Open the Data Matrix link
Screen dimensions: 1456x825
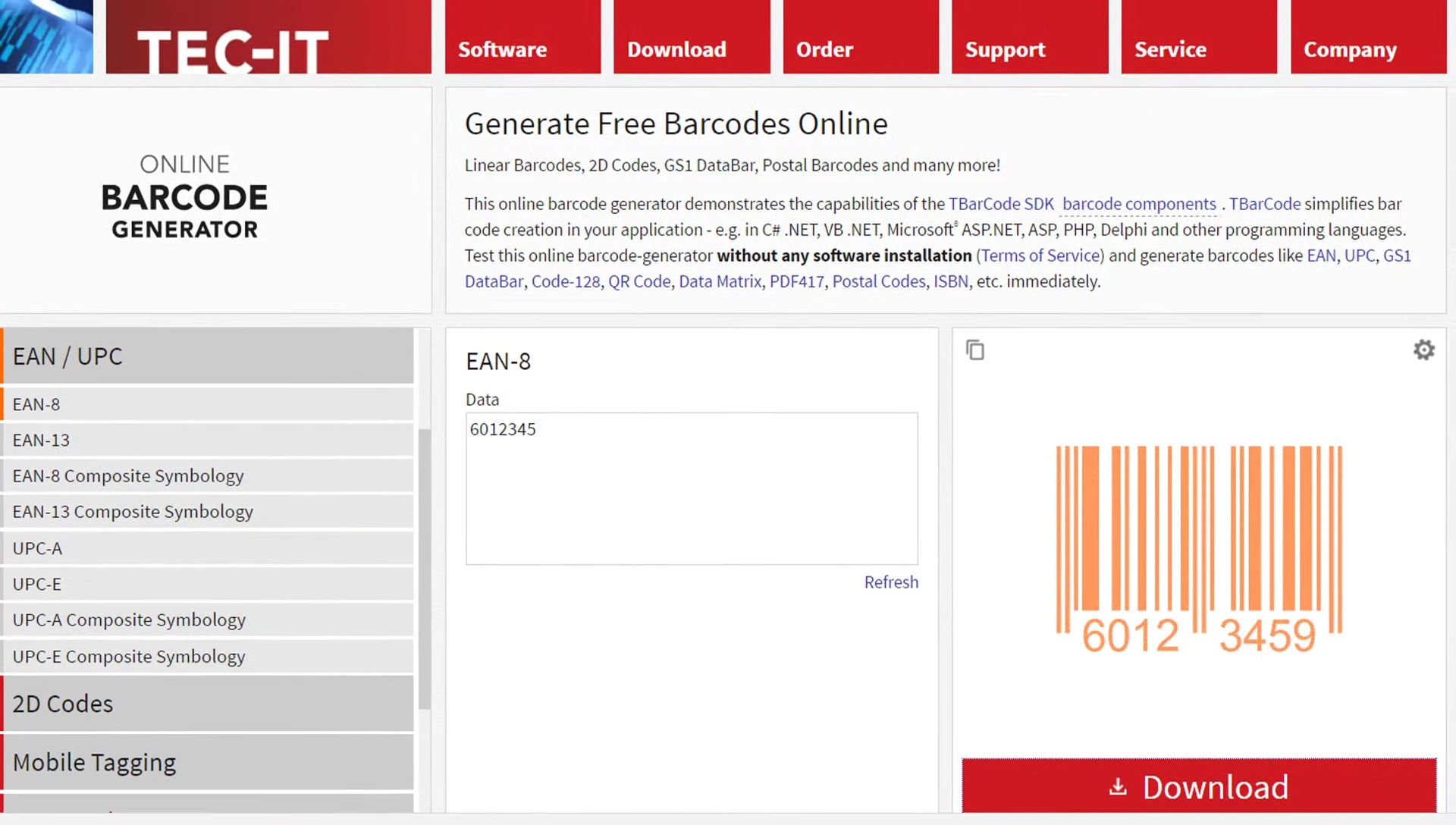pos(720,281)
